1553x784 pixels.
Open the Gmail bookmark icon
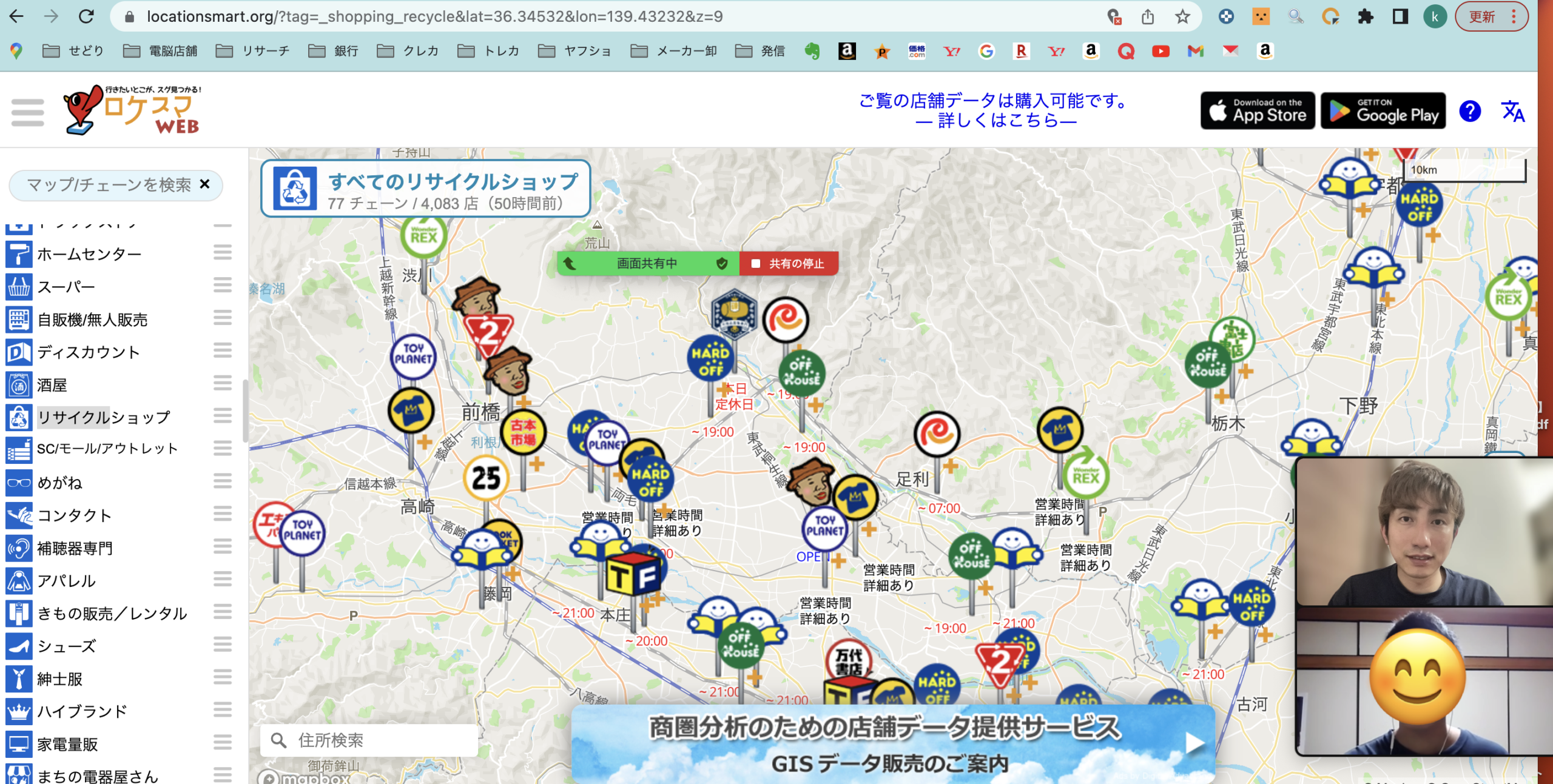click(x=1195, y=52)
